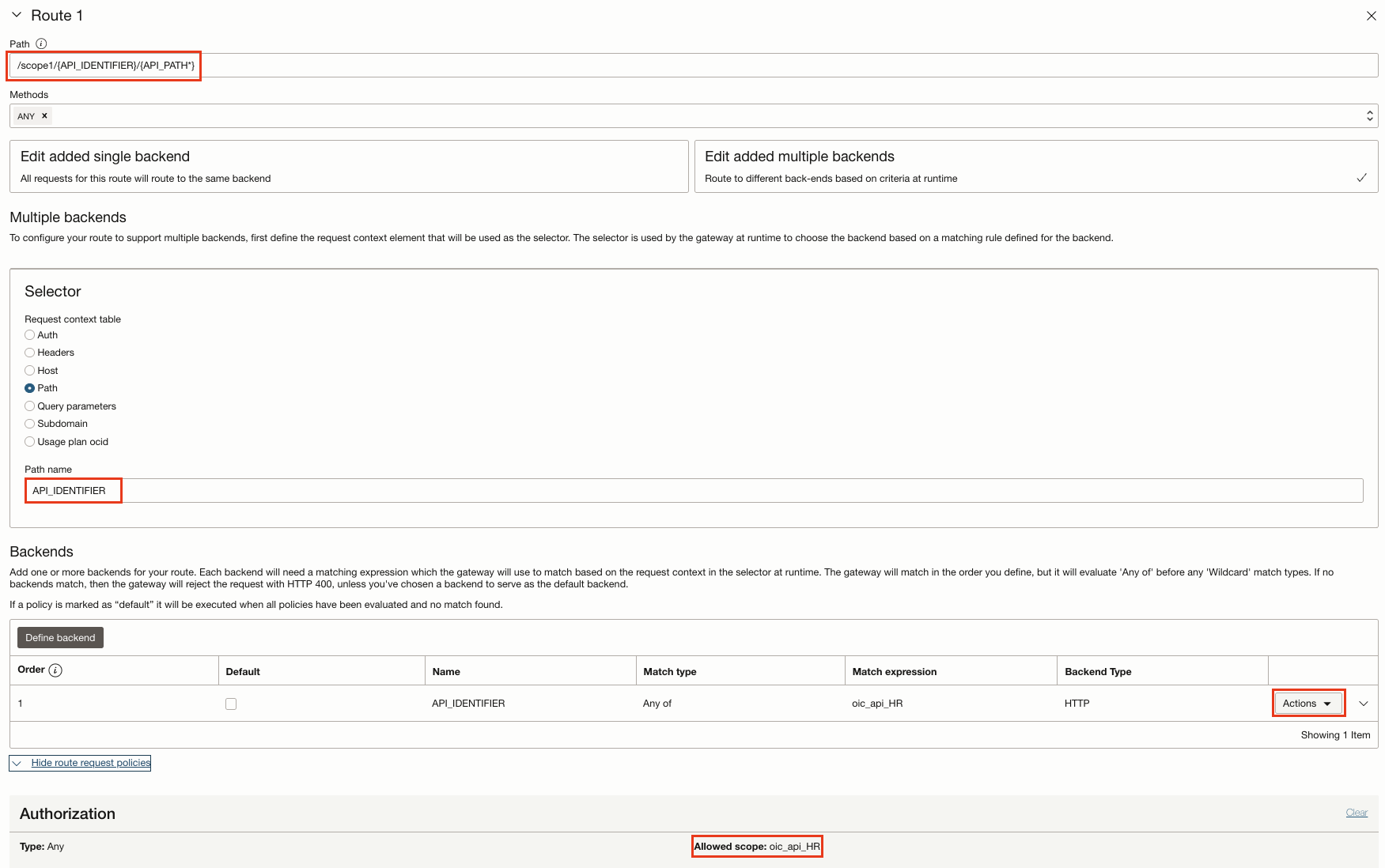Click the Order column info icon
Image resolution: width=1385 pixels, height=868 pixels.
pyautogui.click(x=55, y=670)
